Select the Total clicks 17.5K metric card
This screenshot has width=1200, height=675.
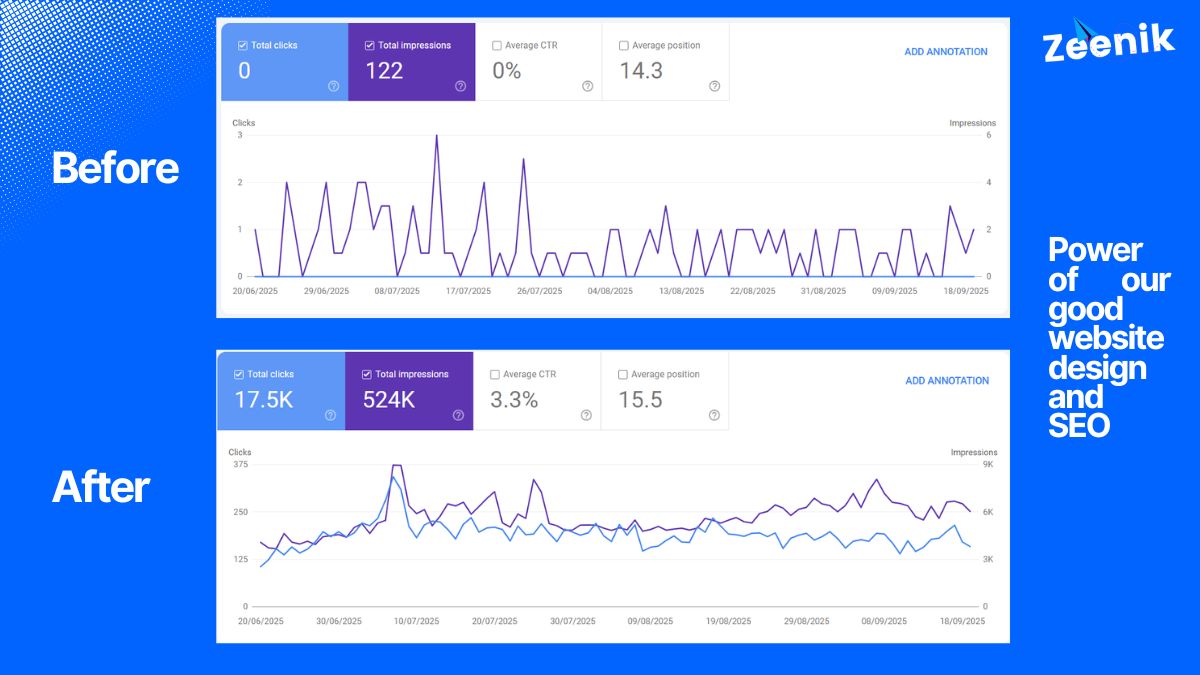pyautogui.click(x=281, y=391)
